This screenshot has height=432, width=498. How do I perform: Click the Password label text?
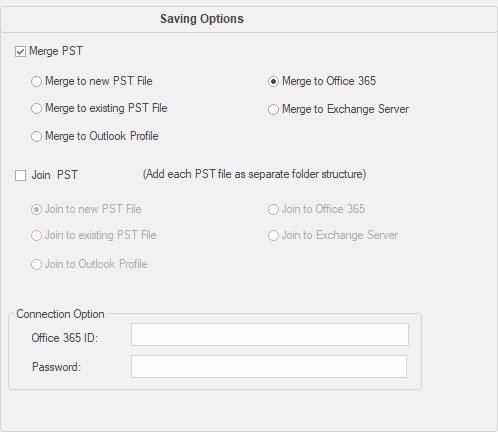click(x=56, y=367)
